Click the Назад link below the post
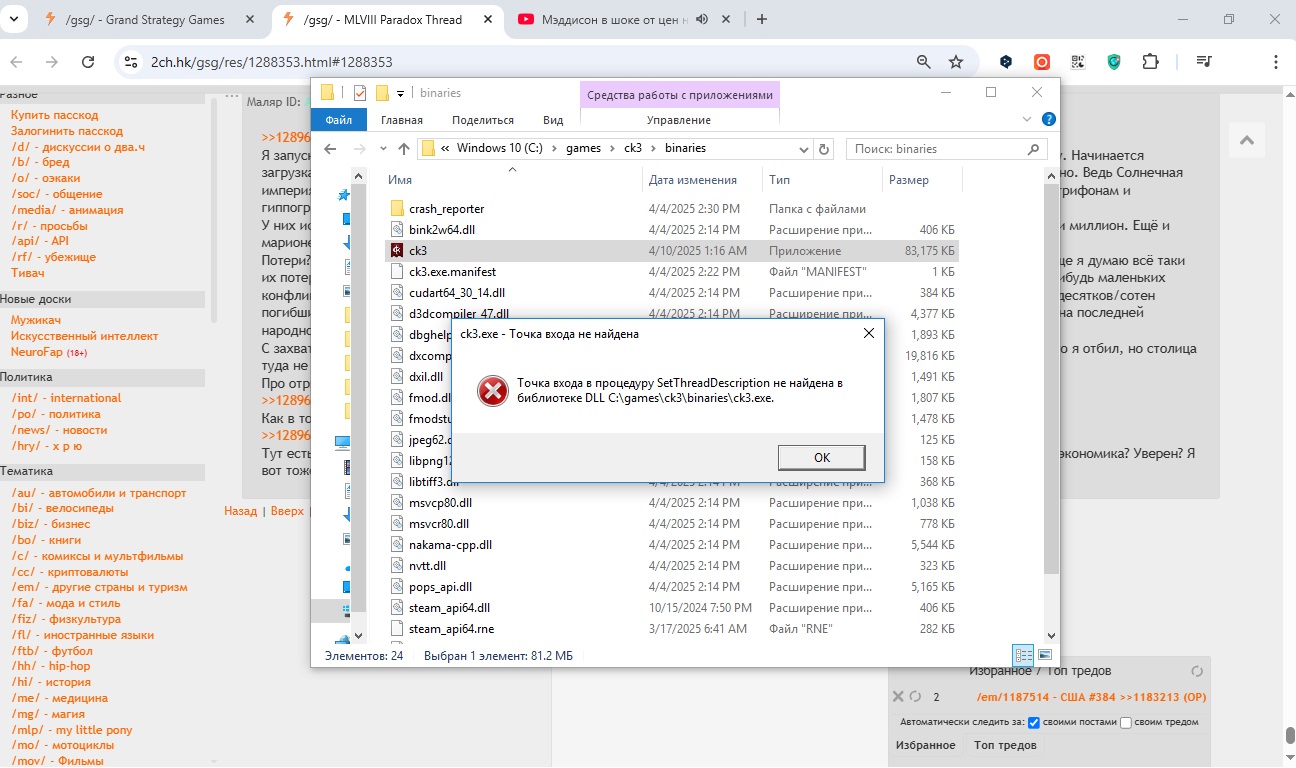This screenshot has width=1296, height=768. [240, 511]
